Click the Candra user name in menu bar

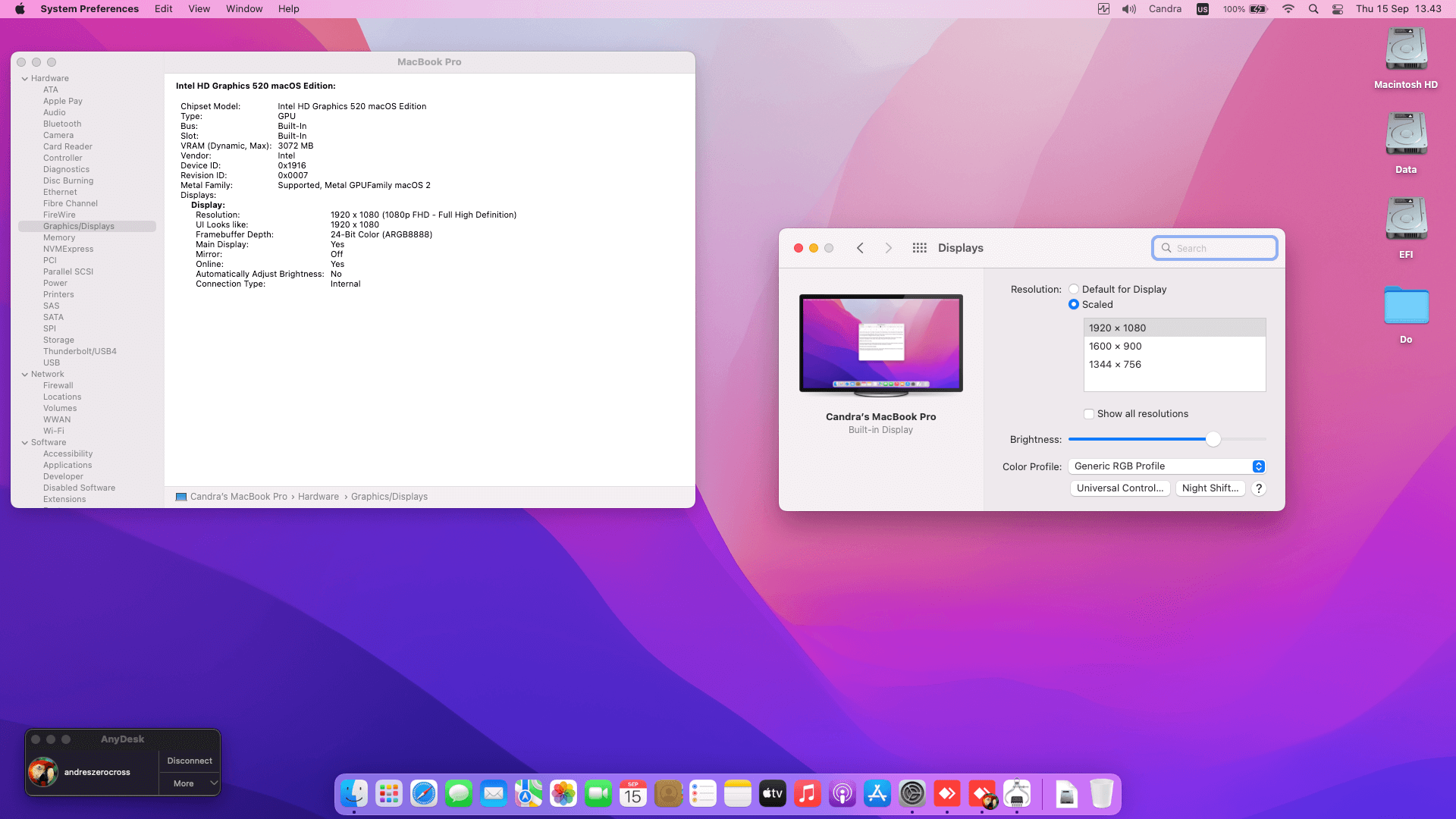tap(1165, 9)
